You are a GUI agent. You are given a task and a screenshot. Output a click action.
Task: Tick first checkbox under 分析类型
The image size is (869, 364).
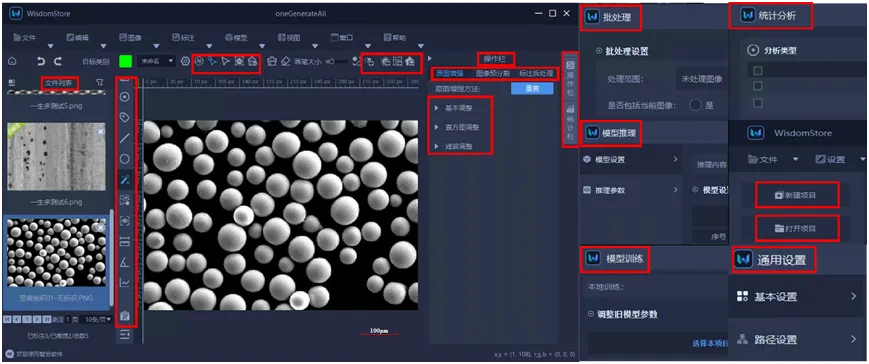click(x=758, y=70)
